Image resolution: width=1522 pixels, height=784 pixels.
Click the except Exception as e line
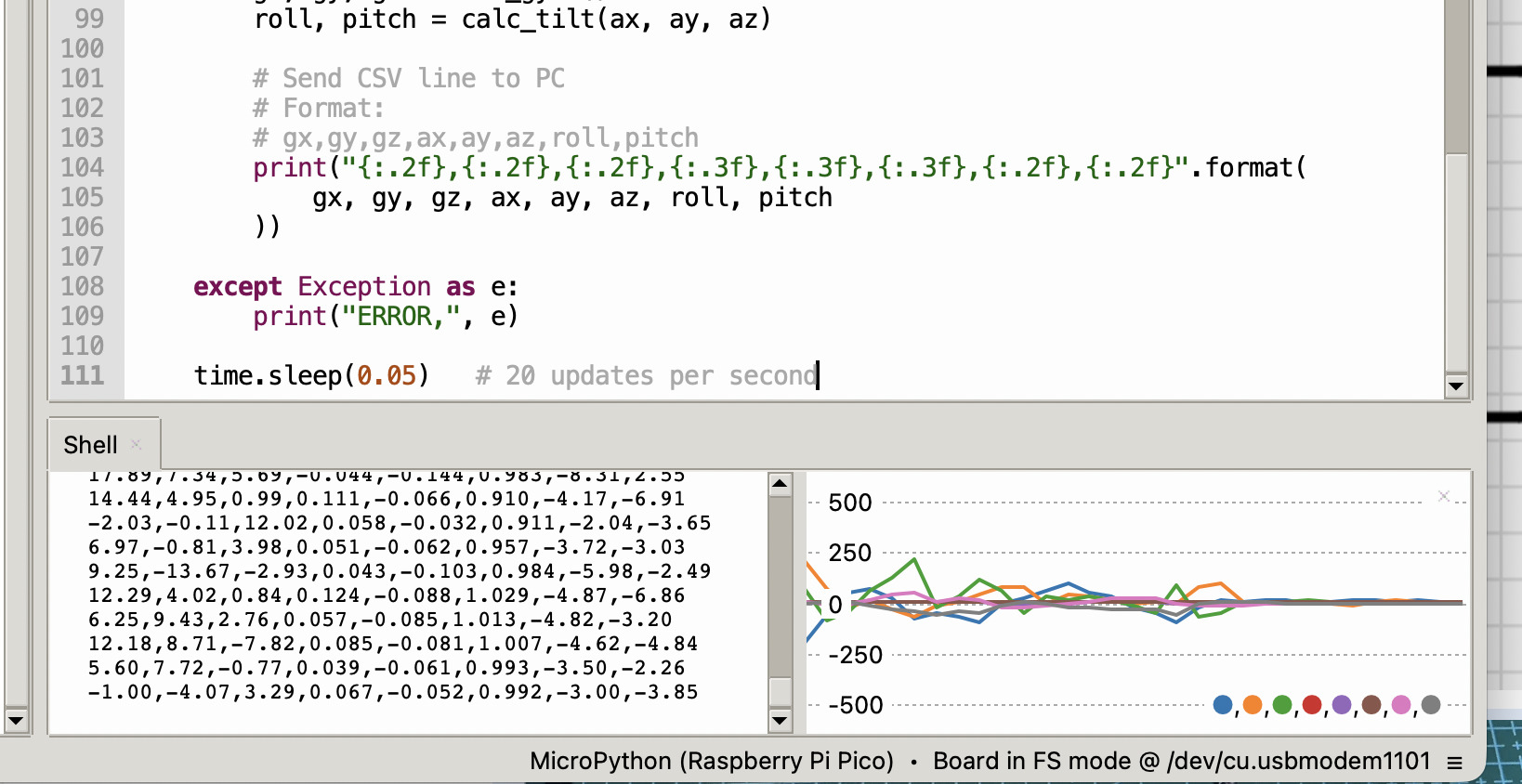tap(356, 286)
